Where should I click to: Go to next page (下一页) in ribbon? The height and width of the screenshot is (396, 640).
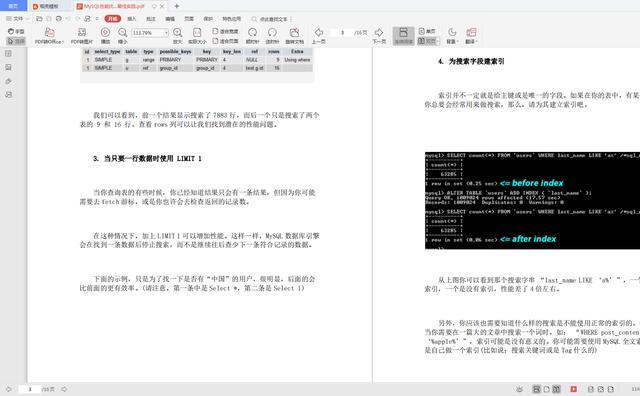pos(379,36)
